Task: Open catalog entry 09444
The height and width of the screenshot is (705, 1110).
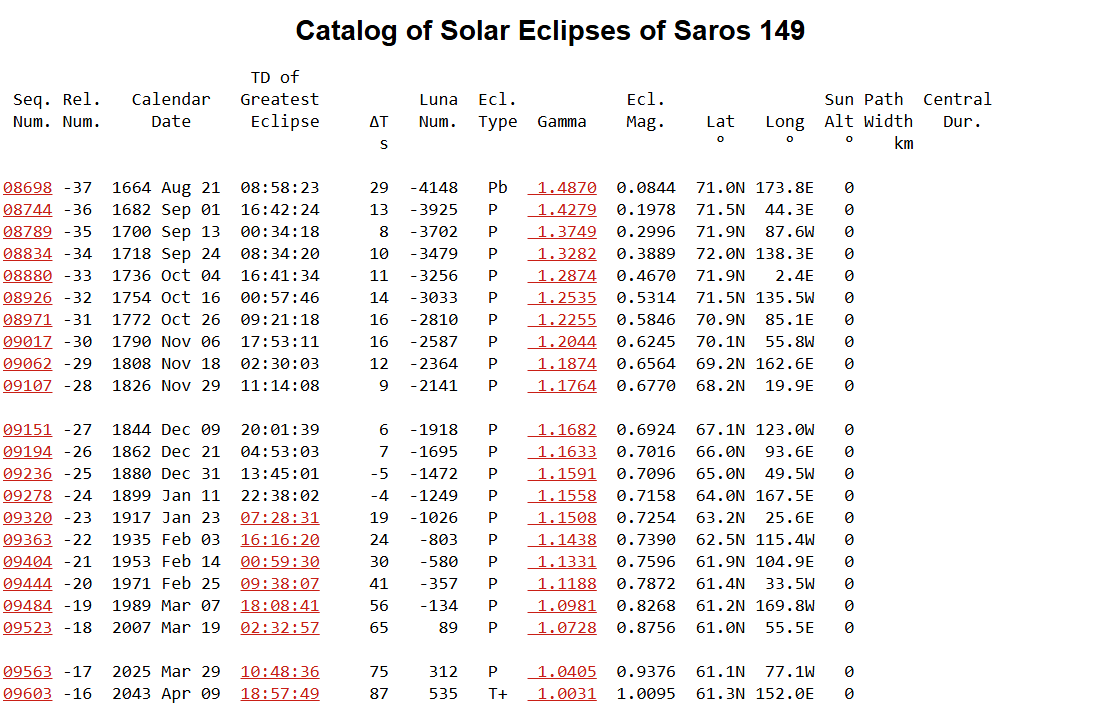Action: tap(28, 583)
